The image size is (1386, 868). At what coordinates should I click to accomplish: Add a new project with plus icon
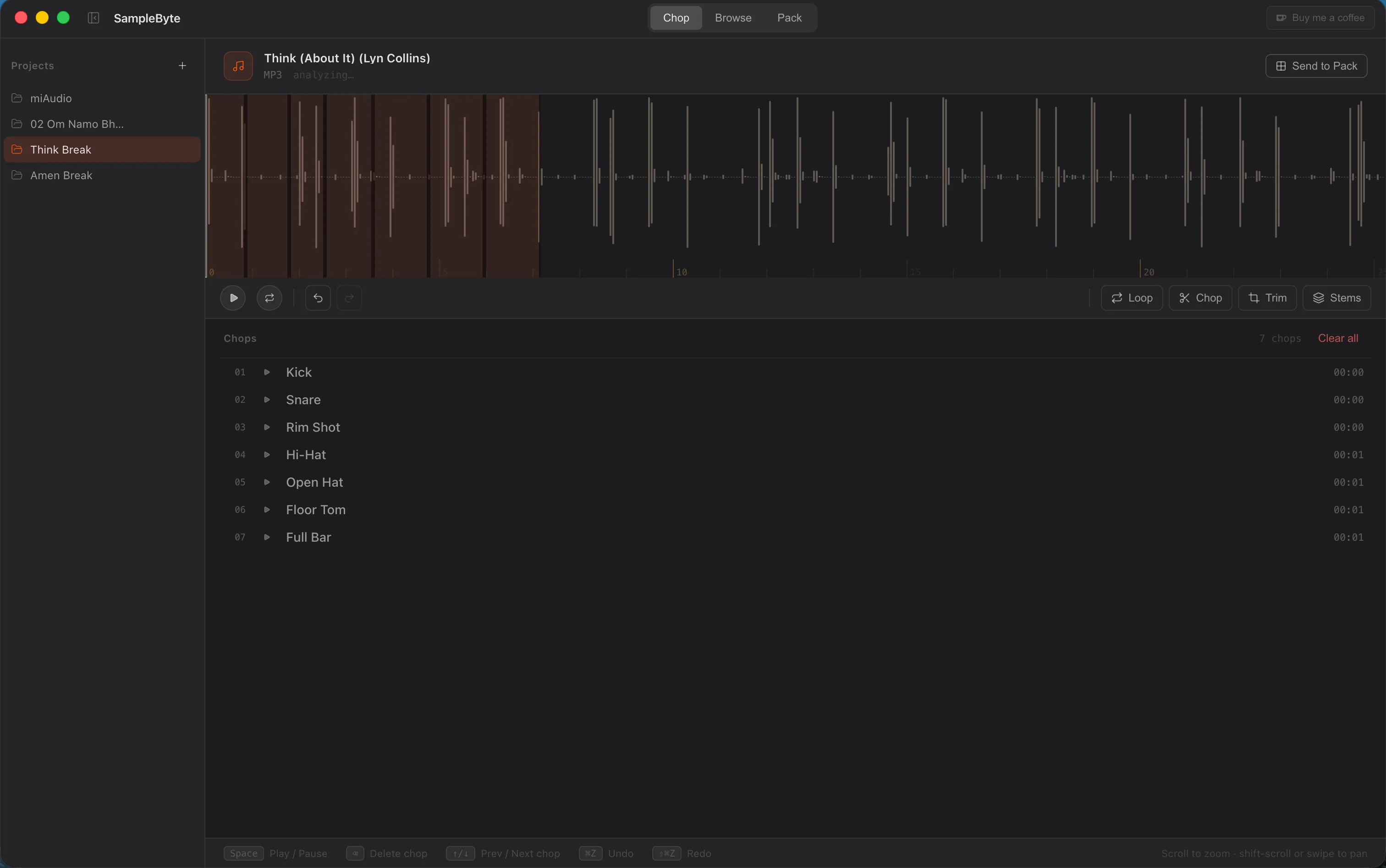(182, 66)
